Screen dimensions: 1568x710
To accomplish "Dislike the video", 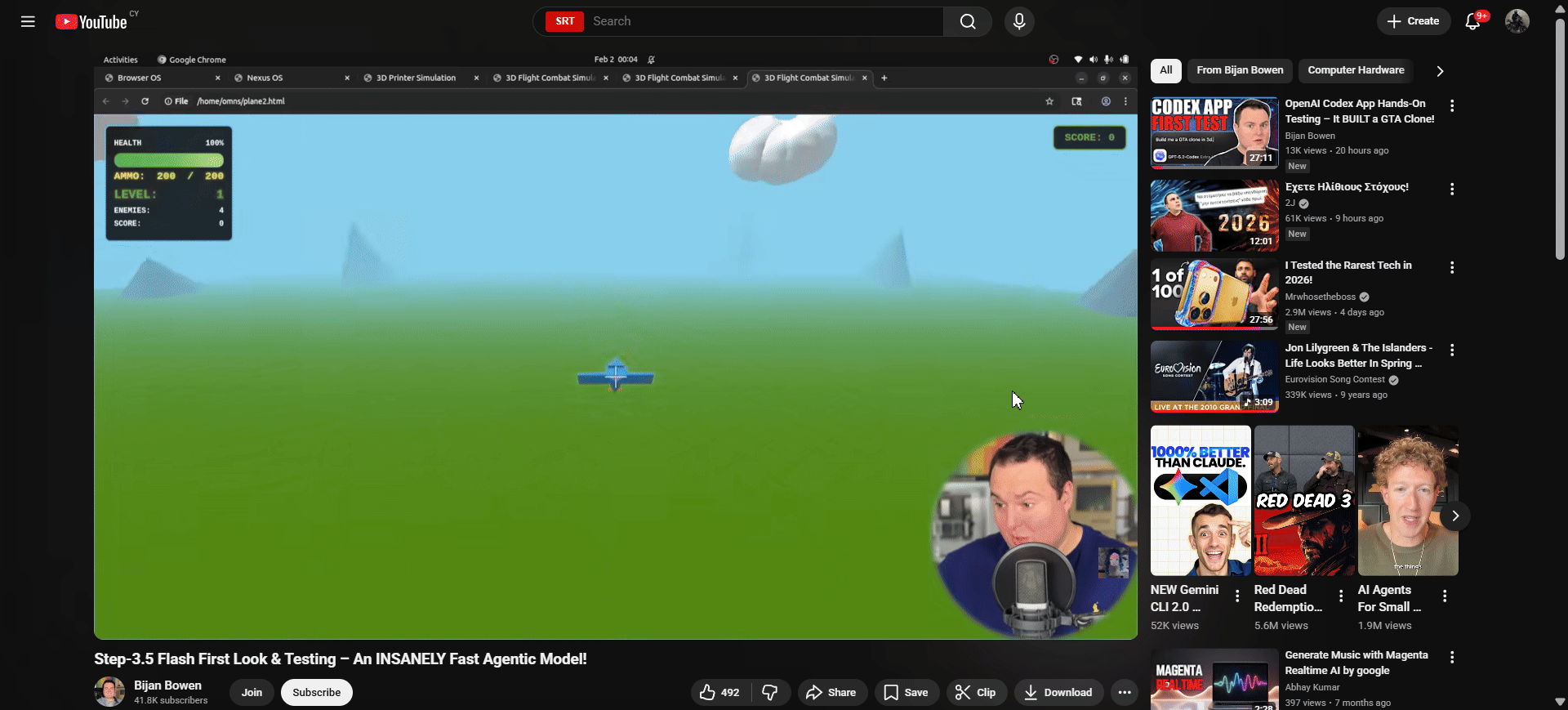I will (x=770, y=693).
